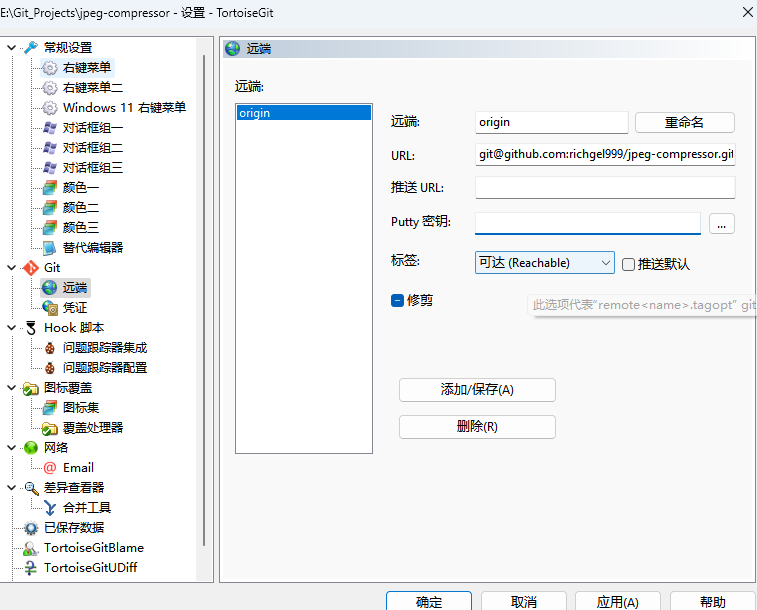Collapse the Git tree node

(12, 268)
